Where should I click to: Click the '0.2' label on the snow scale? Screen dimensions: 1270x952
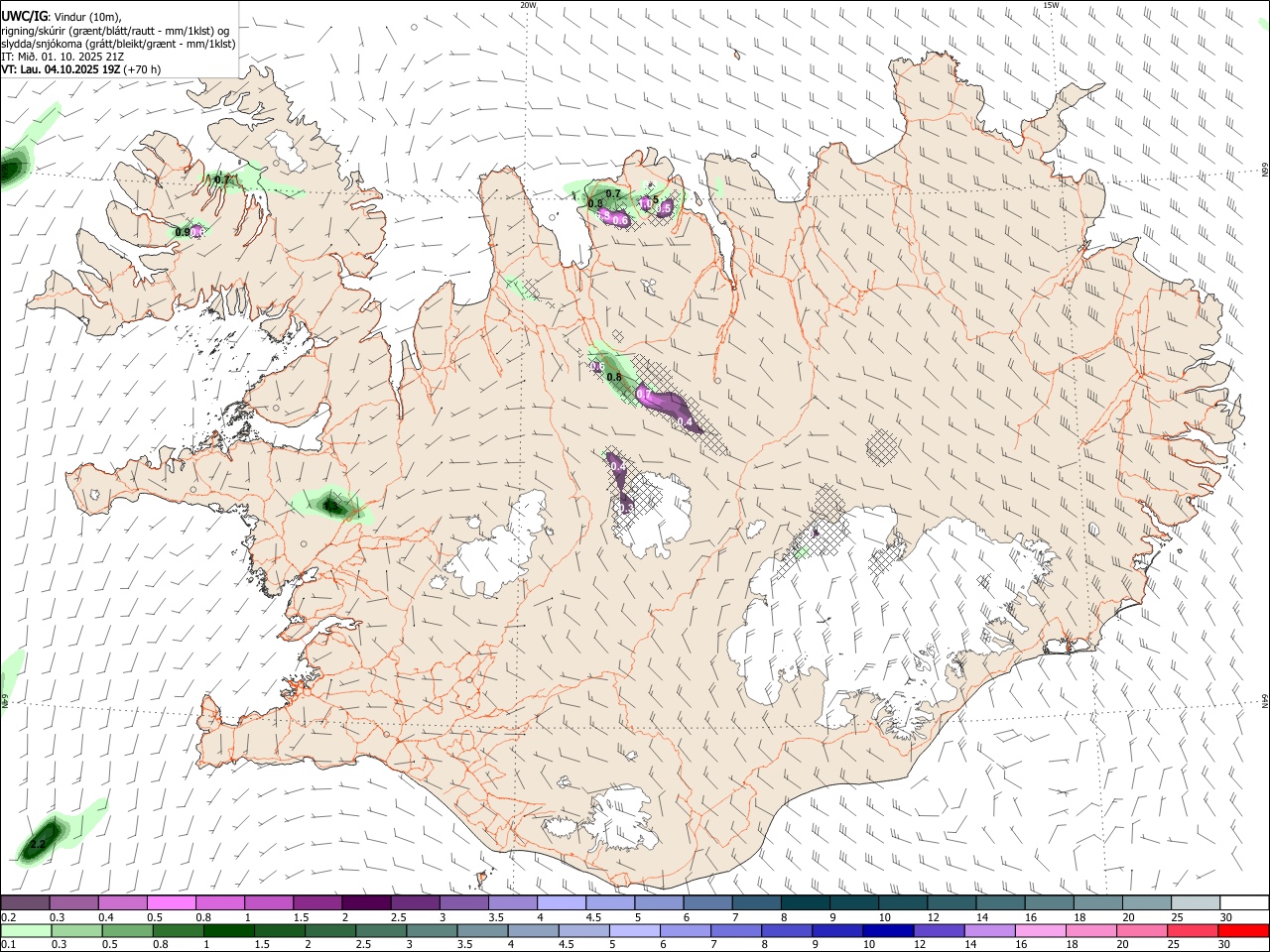[8, 917]
